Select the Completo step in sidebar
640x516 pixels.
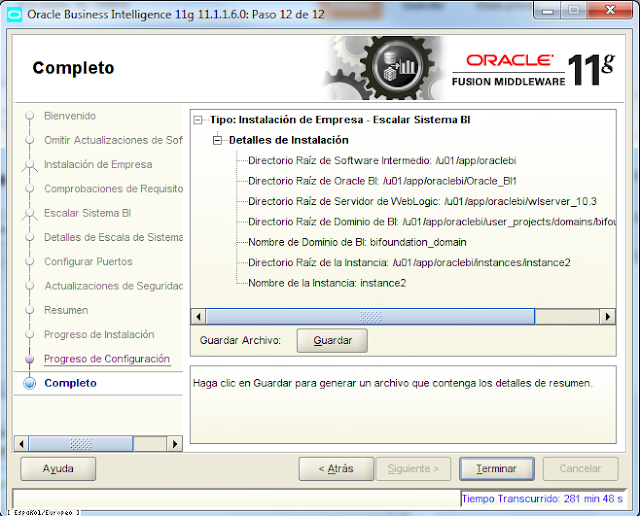click(x=70, y=383)
